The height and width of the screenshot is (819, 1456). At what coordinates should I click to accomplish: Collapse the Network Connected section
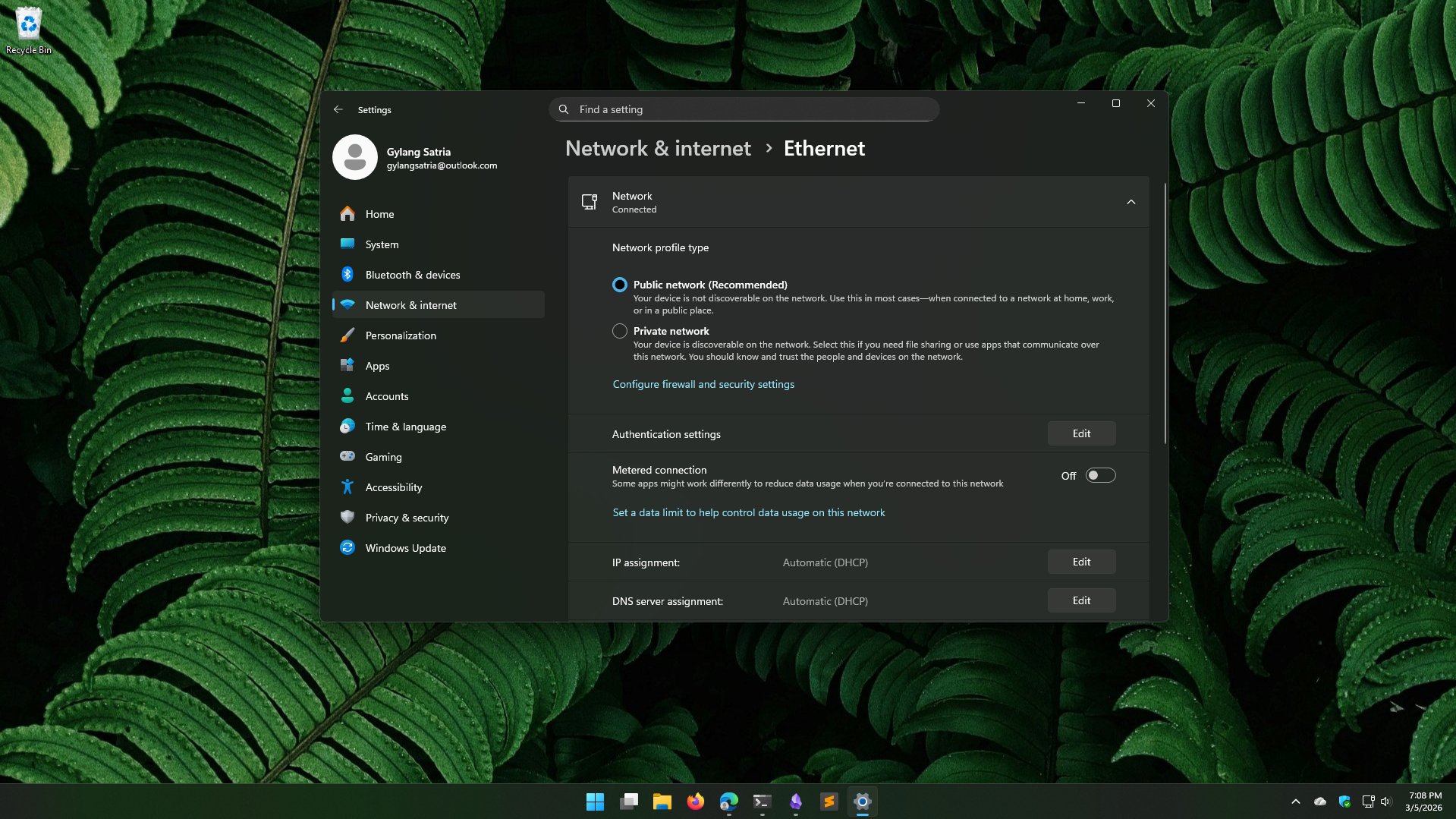click(1131, 202)
